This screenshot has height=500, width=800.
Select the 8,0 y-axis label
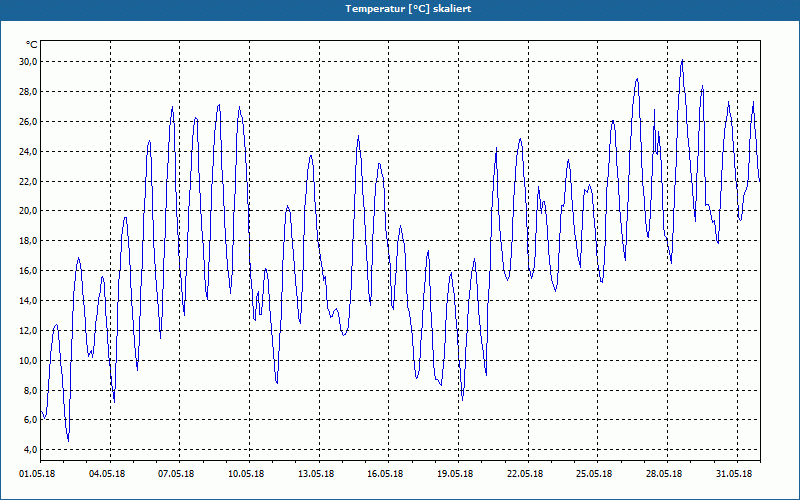click(x=30, y=391)
